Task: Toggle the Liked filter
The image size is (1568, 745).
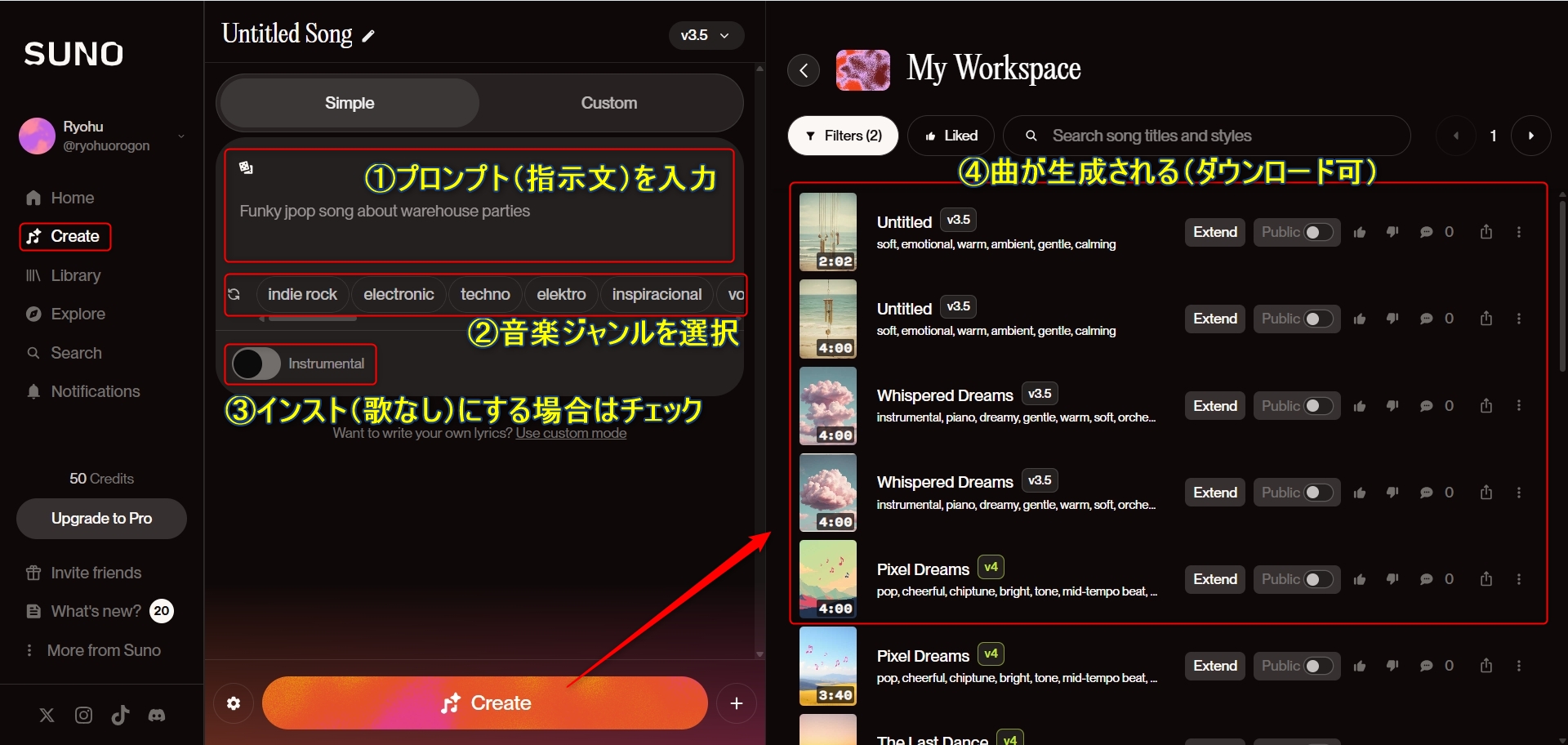Action: [x=951, y=136]
